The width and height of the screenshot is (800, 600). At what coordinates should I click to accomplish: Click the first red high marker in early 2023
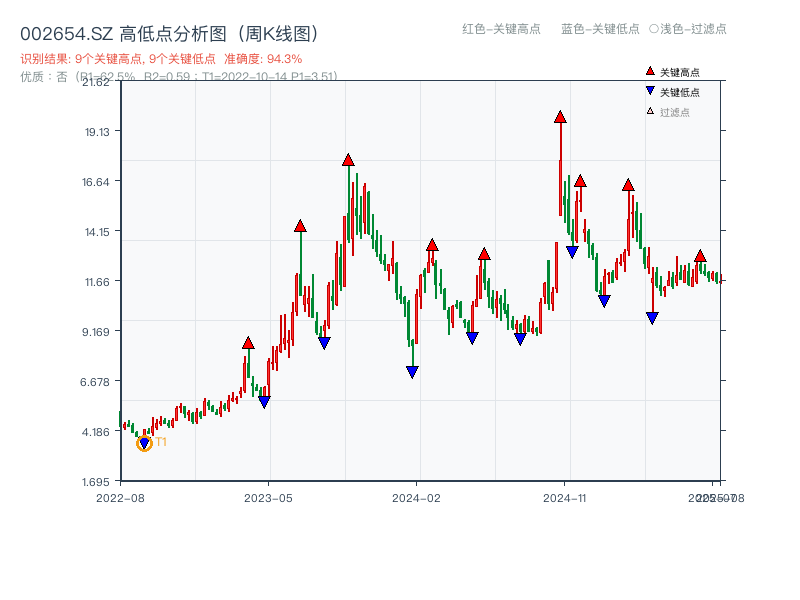(x=248, y=342)
